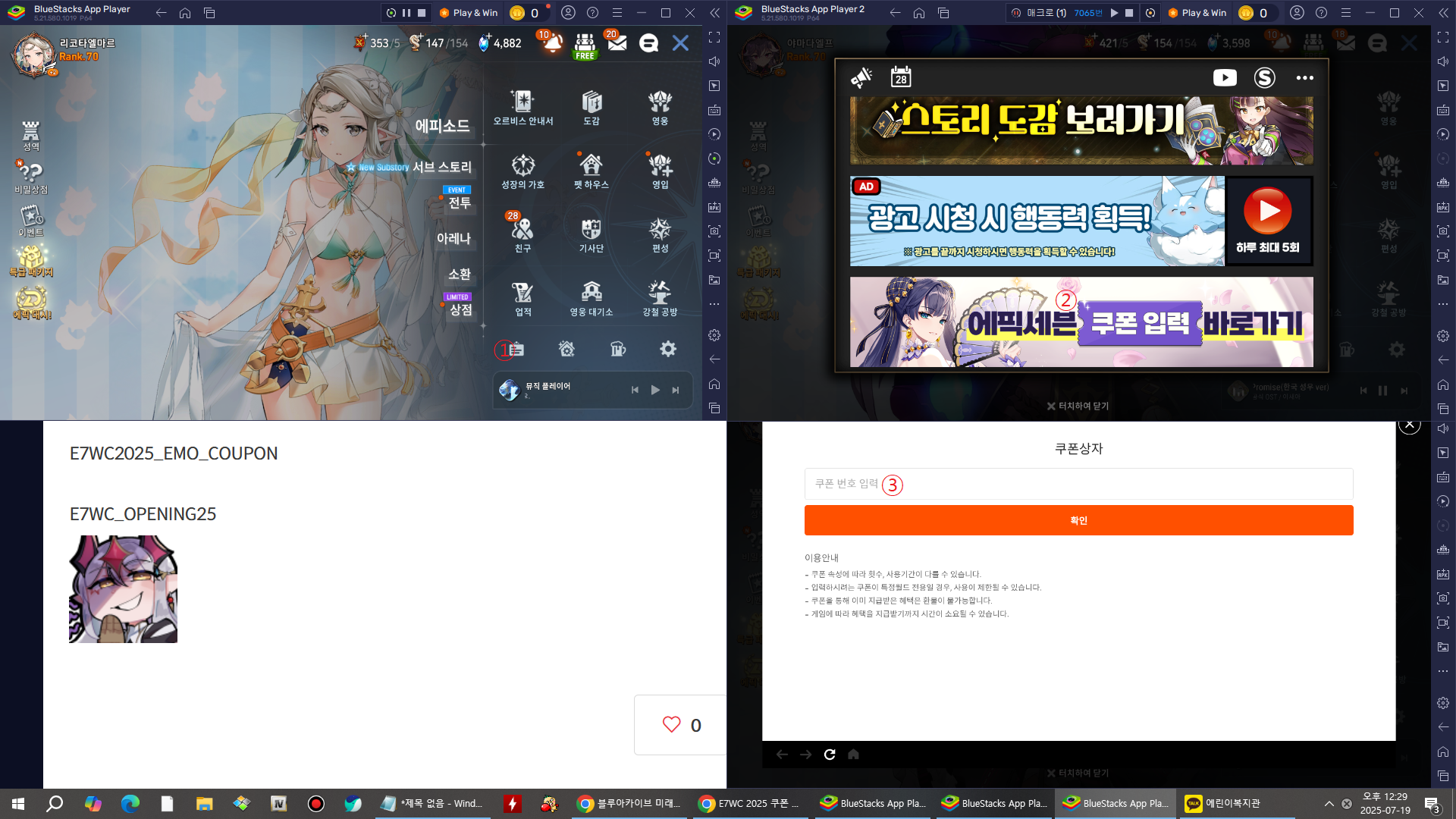This screenshot has height=819, width=1456.
Task: Click the E7WC2025_EMO_COUPON code text
Action: [x=174, y=453]
